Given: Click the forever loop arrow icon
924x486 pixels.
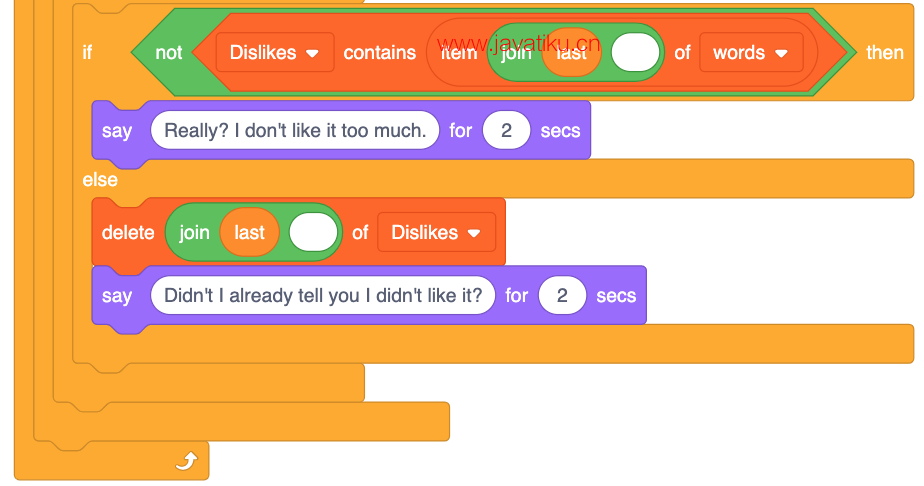Looking at the screenshot, I should (x=186, y=461).
